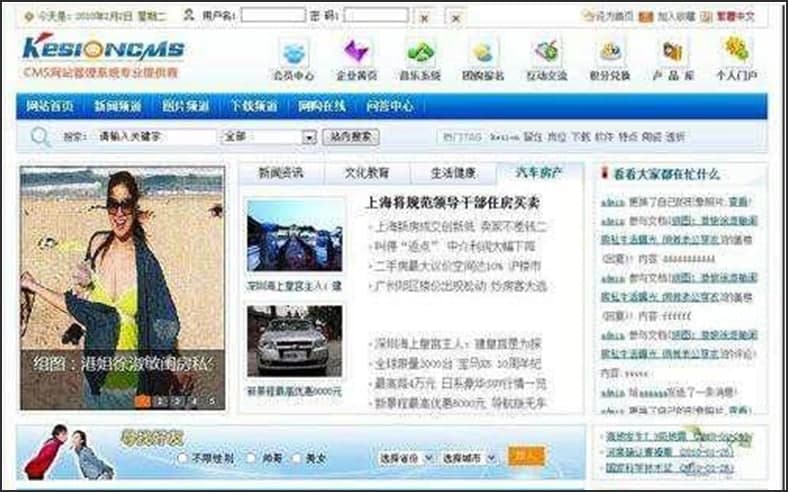Focus the 用户名 username input
The image size is (788, 492).
pyautogui.click(x=273, y=16)
